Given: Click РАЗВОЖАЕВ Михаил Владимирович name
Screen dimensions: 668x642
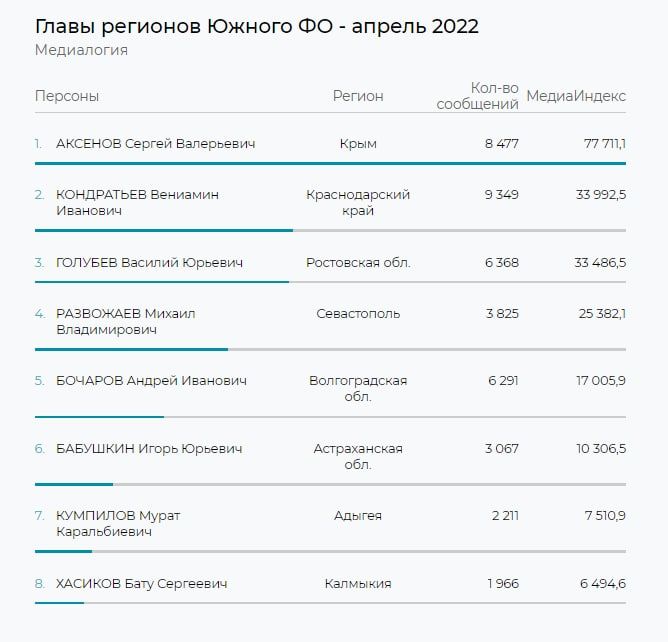Looking at the screenshot, I should (125, 321).
